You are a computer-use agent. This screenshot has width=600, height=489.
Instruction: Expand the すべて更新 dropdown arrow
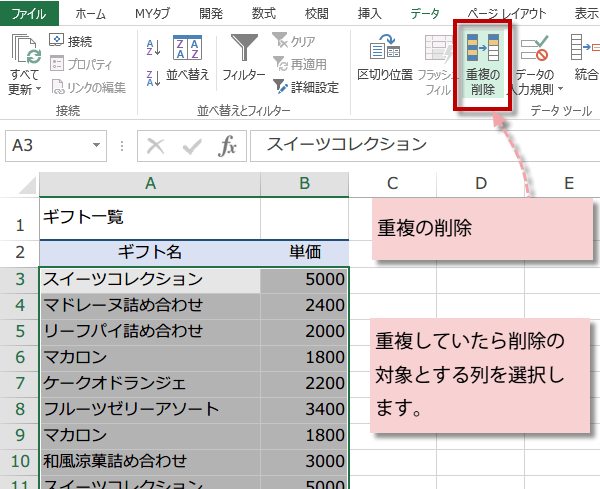click(x=38, y=89)
